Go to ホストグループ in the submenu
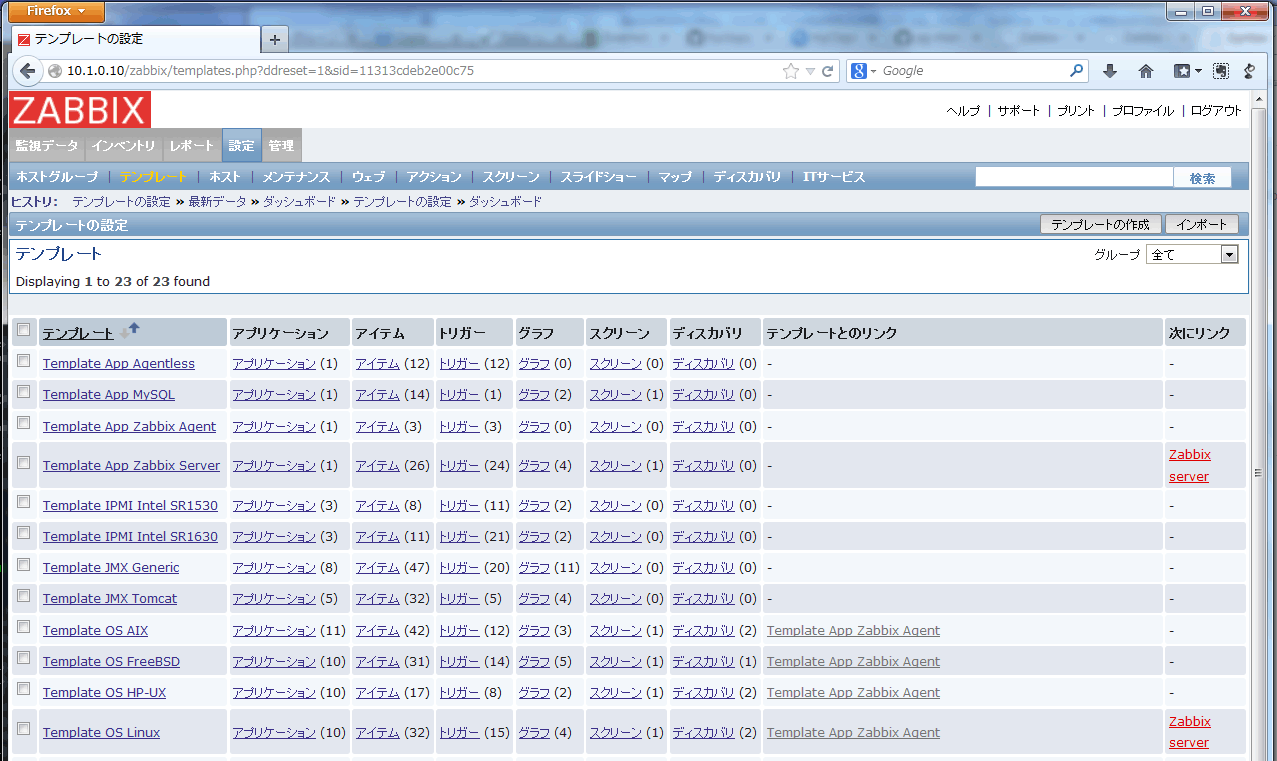1277x761 pixels. 57,177
